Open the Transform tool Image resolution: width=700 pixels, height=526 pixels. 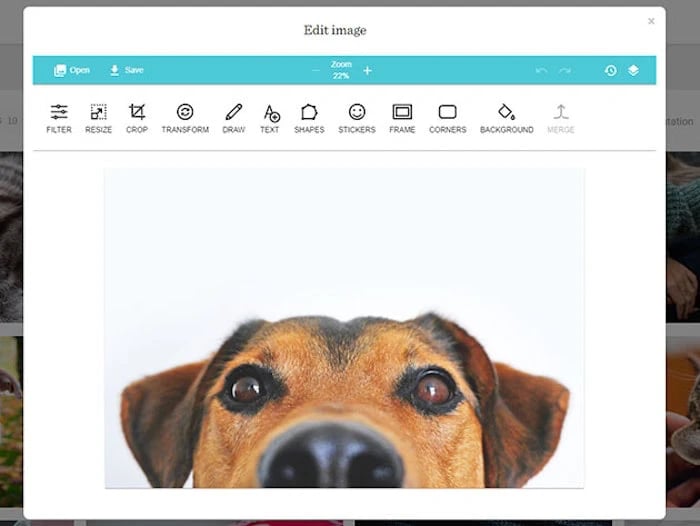click(x=185, y=118)
